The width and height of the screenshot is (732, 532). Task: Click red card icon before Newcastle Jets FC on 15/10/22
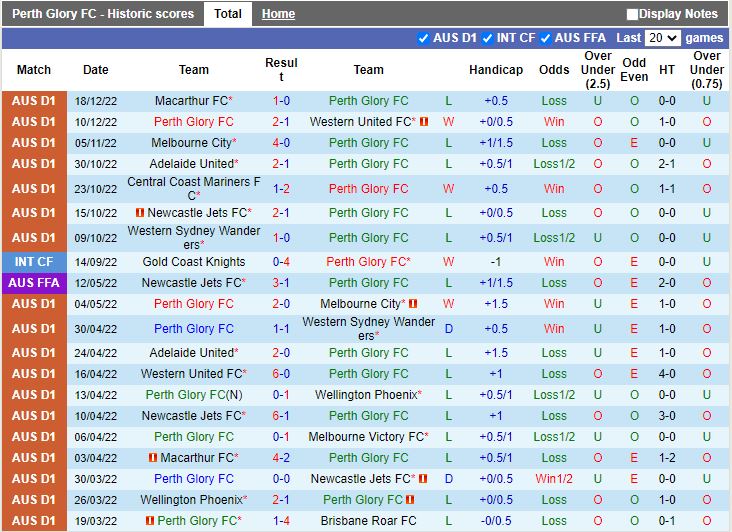coord(140,213)
